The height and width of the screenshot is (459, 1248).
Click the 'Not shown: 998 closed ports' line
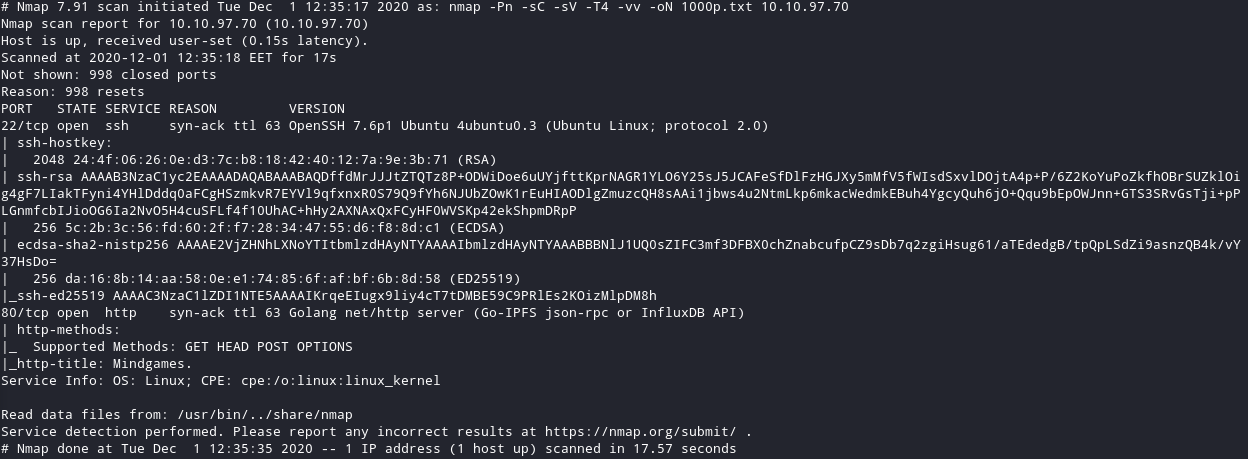point(109,75)
